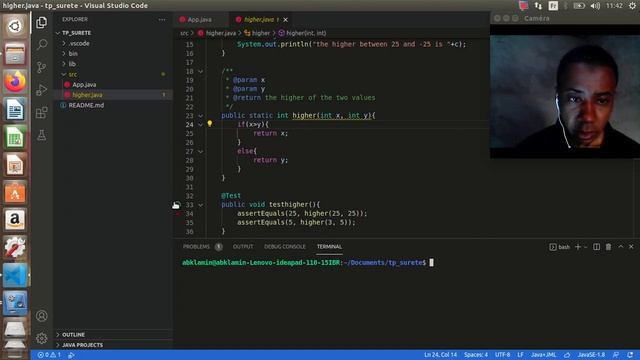This screenshot has height=360, width=640.
Task: Open the Testing flask view
Action: tap(41, 135)
